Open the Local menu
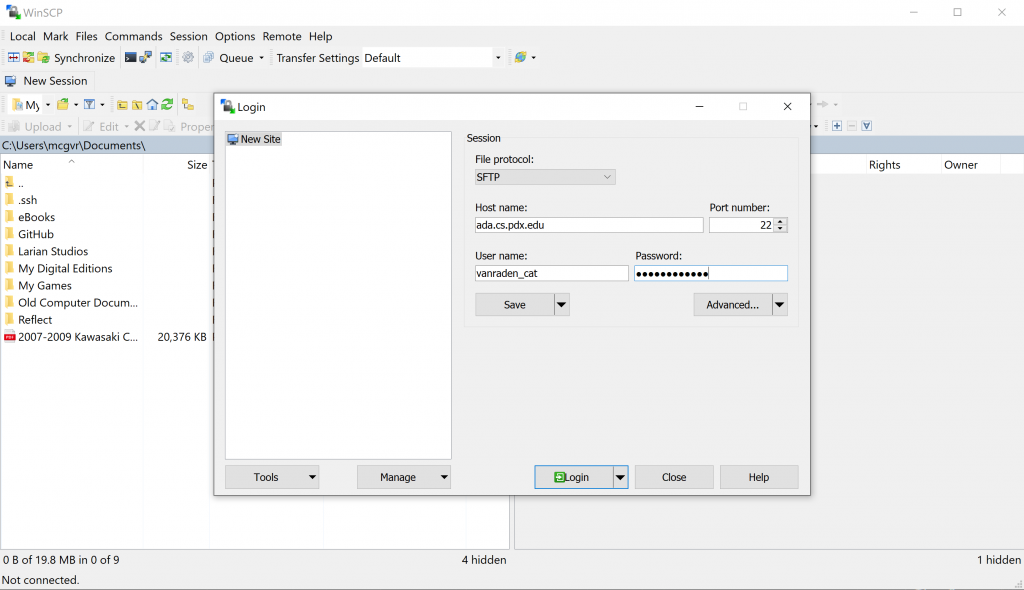Image resolution: width=1024 pixels, height=590 pixels. 22,37
